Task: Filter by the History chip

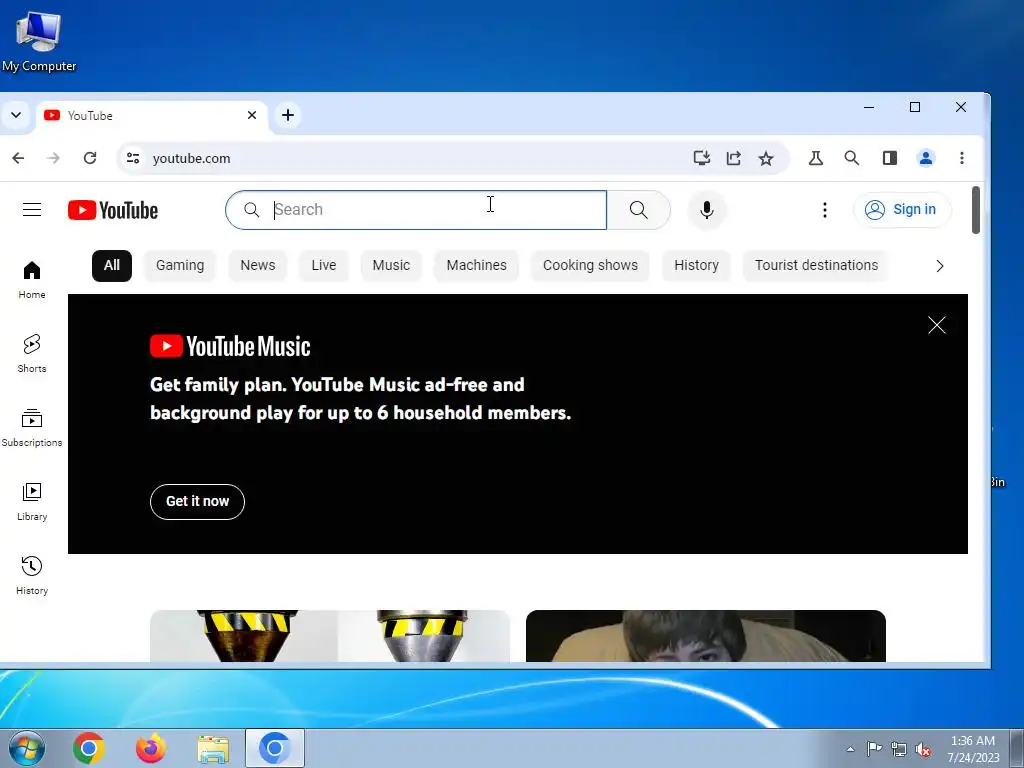Action: point(697,265)
